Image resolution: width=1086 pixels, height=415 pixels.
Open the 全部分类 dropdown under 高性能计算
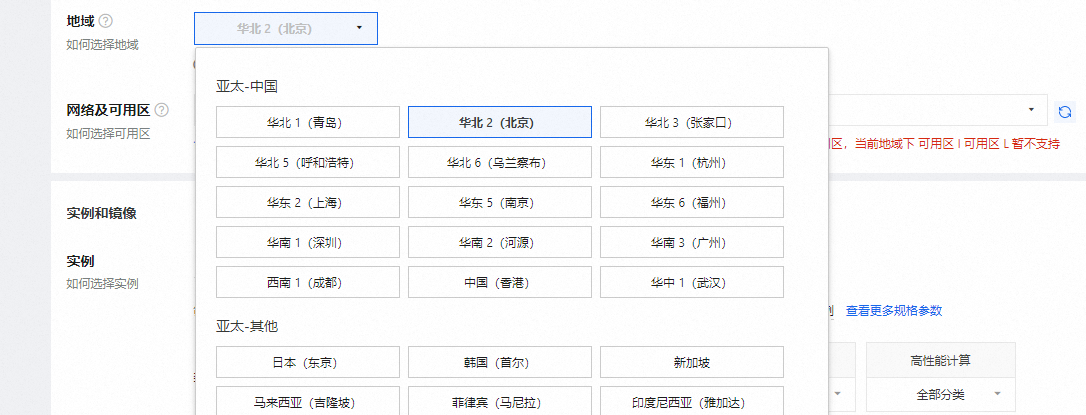point(940,394)
